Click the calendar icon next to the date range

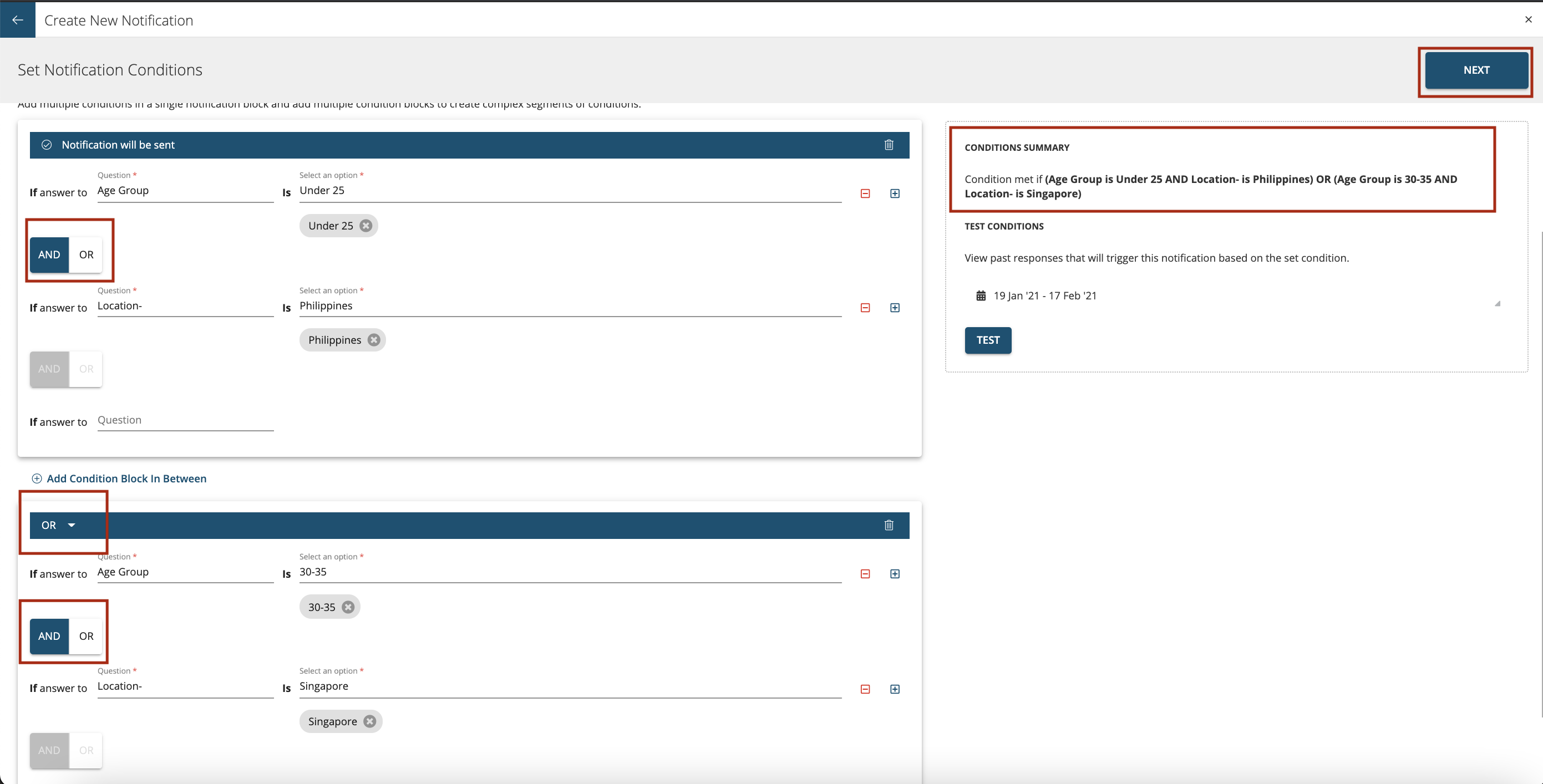981,296
